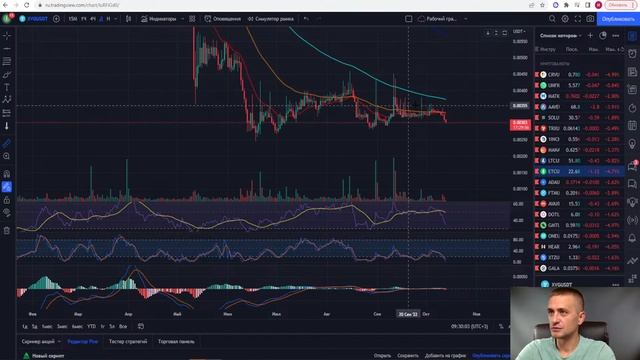Expand the favorite indicators dropdown arrow

tap(182, 19)
